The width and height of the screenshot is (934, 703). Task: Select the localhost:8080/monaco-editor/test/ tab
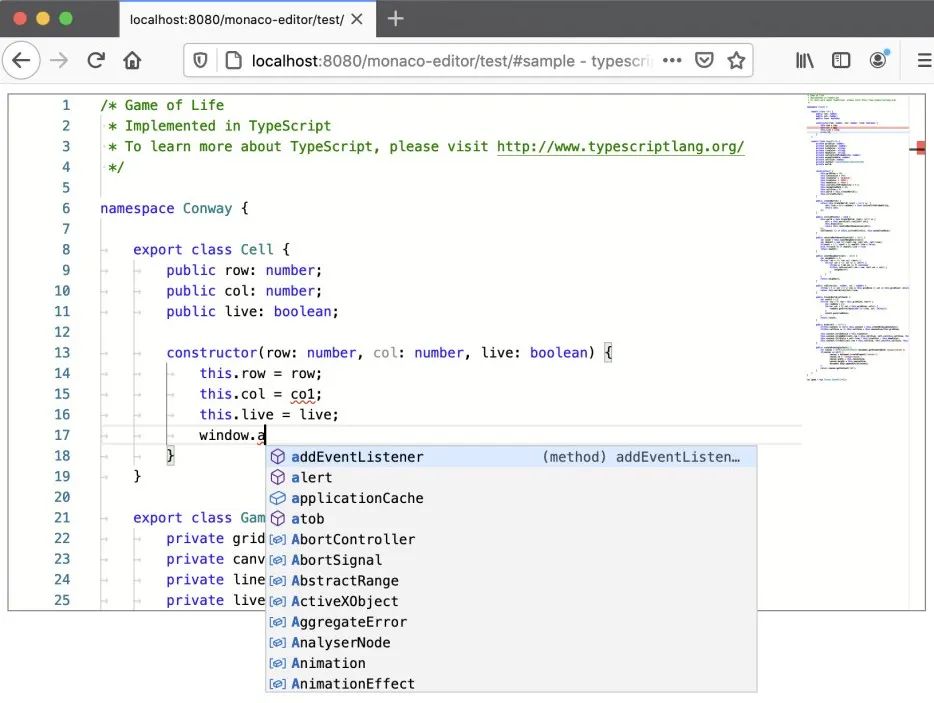coord(247,19)
